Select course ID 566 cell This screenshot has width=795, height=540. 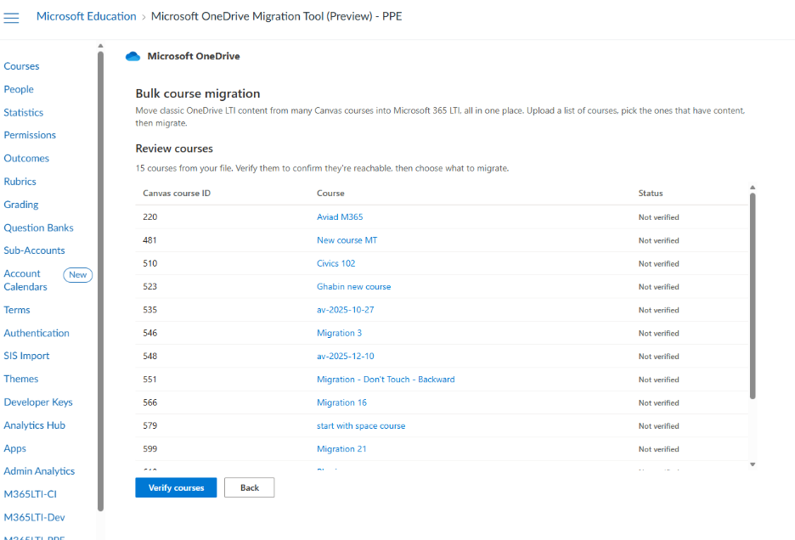click(x=150, y=403)
